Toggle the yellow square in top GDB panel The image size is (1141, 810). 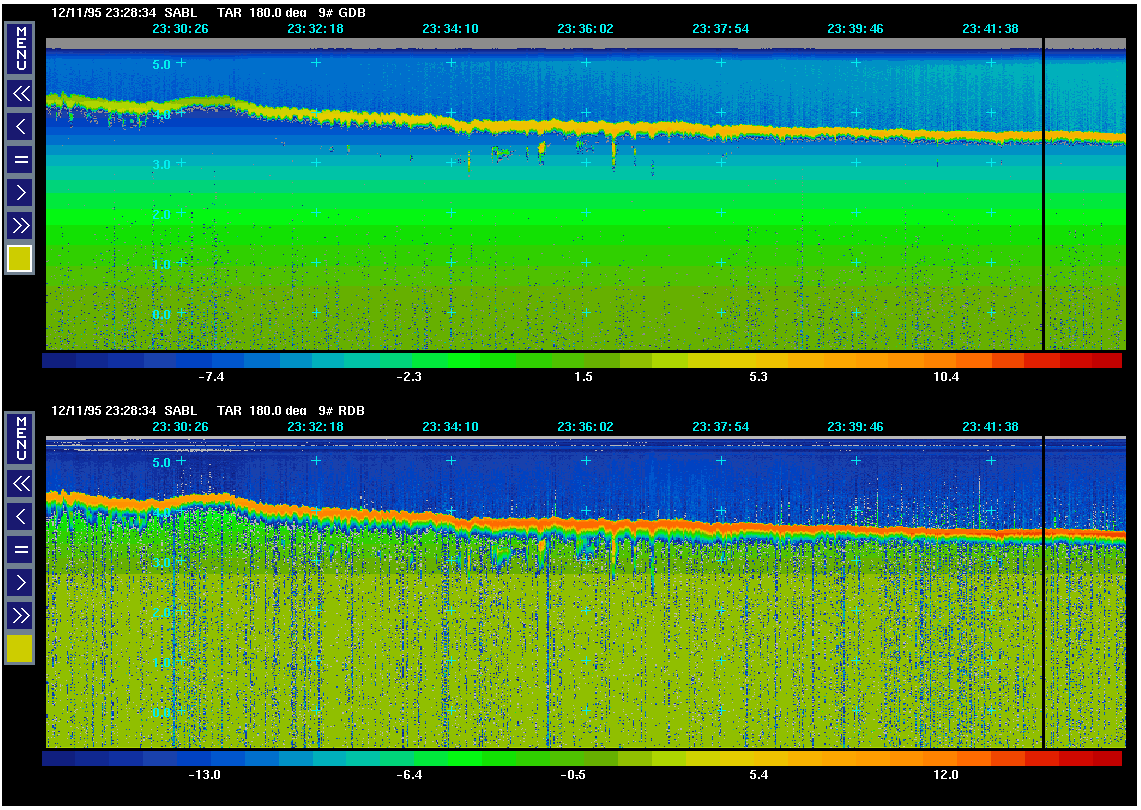20,259
